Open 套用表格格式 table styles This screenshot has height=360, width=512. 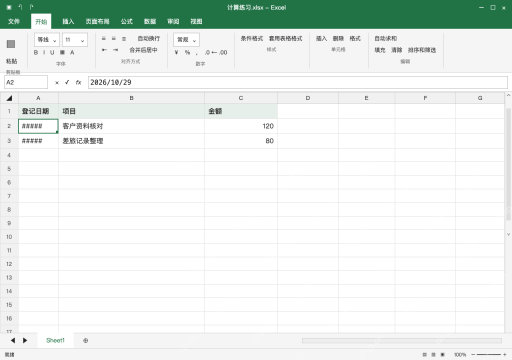tap(286, 39)
